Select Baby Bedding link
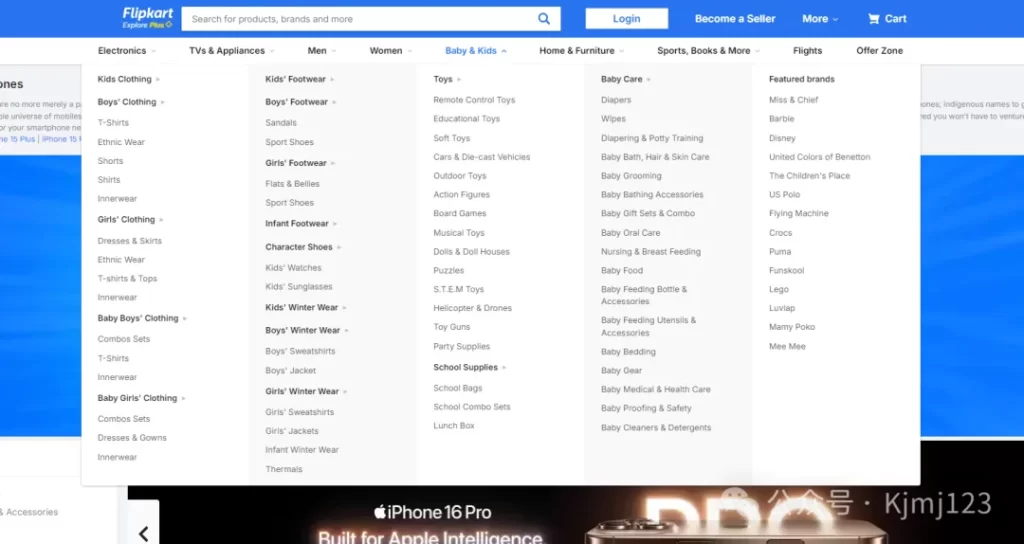The width and height of the screenshot is (1024, 544). tap(628, 351)
